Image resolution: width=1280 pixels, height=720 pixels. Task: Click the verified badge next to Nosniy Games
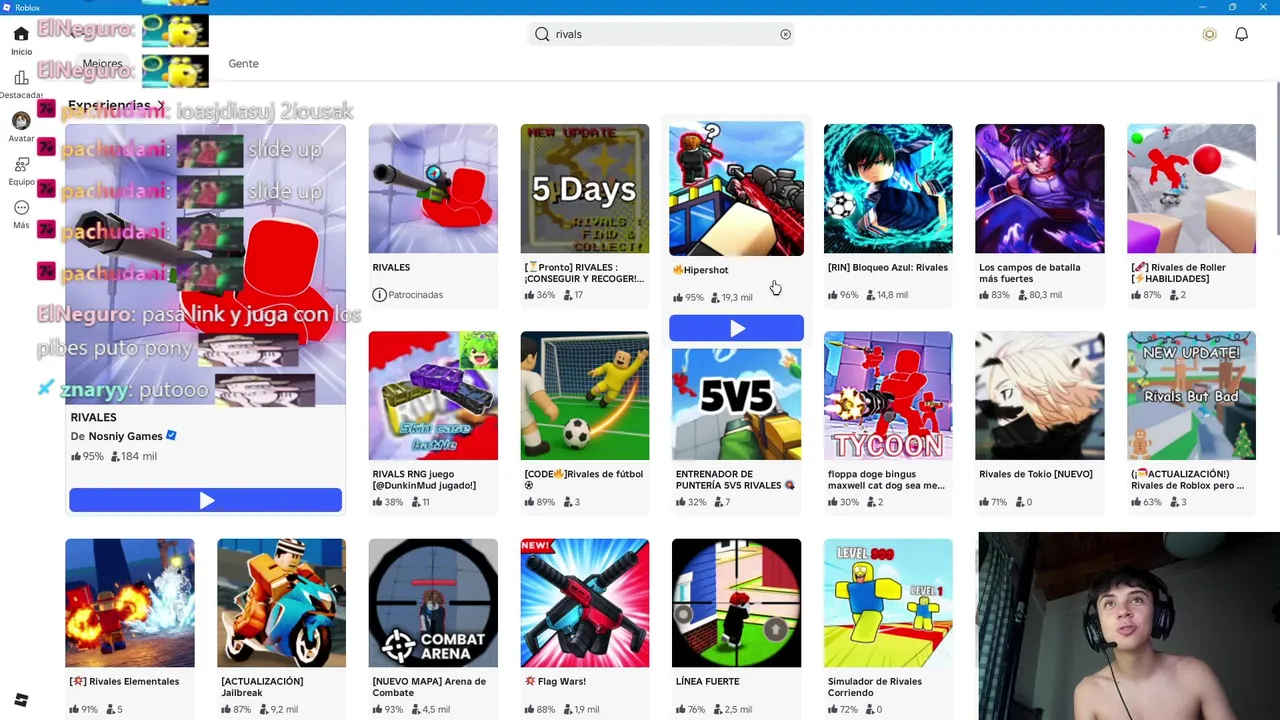[x=171, y=436]
